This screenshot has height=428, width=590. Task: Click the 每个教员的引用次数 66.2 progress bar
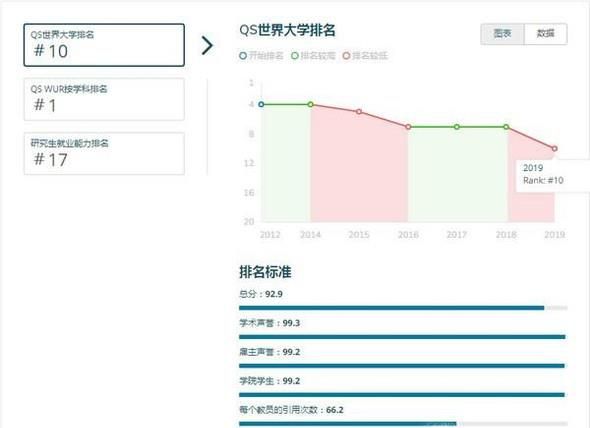[403, 424]
